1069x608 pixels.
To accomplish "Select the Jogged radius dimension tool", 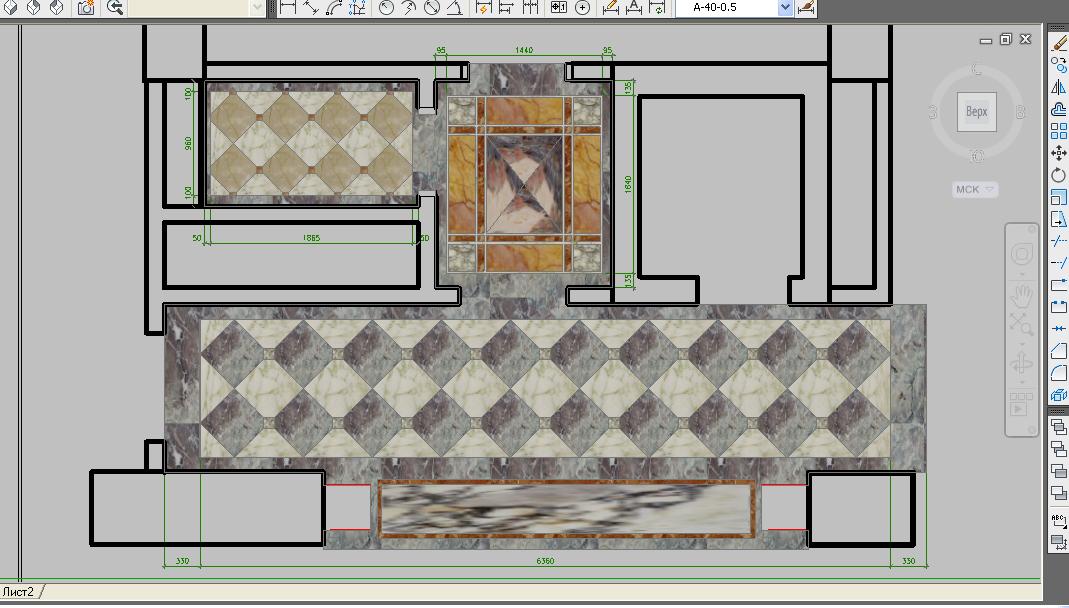I will point(409,7).
